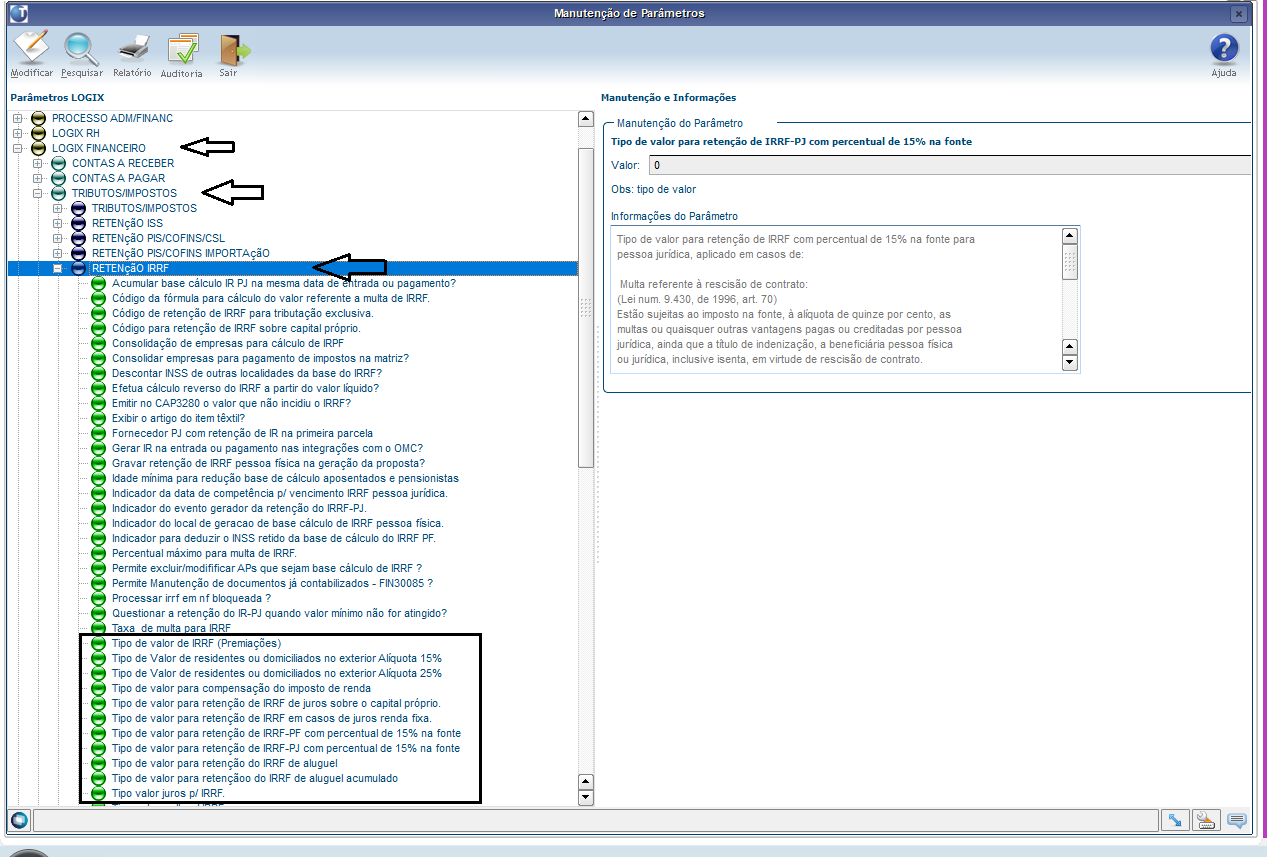The height and width of the screenshot is (857, 1267).
Task: Click the scrollbar thumb in Informações text area
Action: 1069,263
